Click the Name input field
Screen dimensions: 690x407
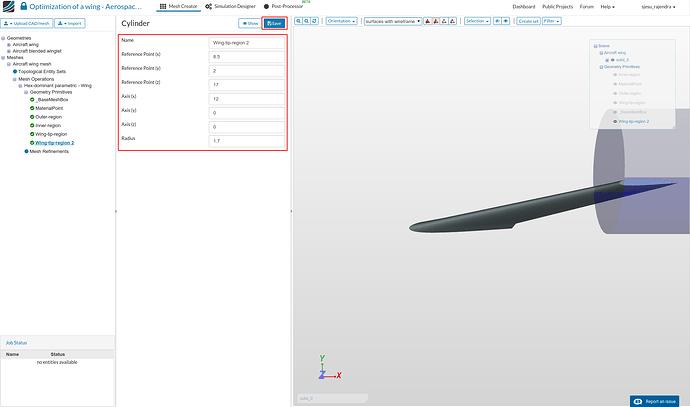(x=246, y=43)
